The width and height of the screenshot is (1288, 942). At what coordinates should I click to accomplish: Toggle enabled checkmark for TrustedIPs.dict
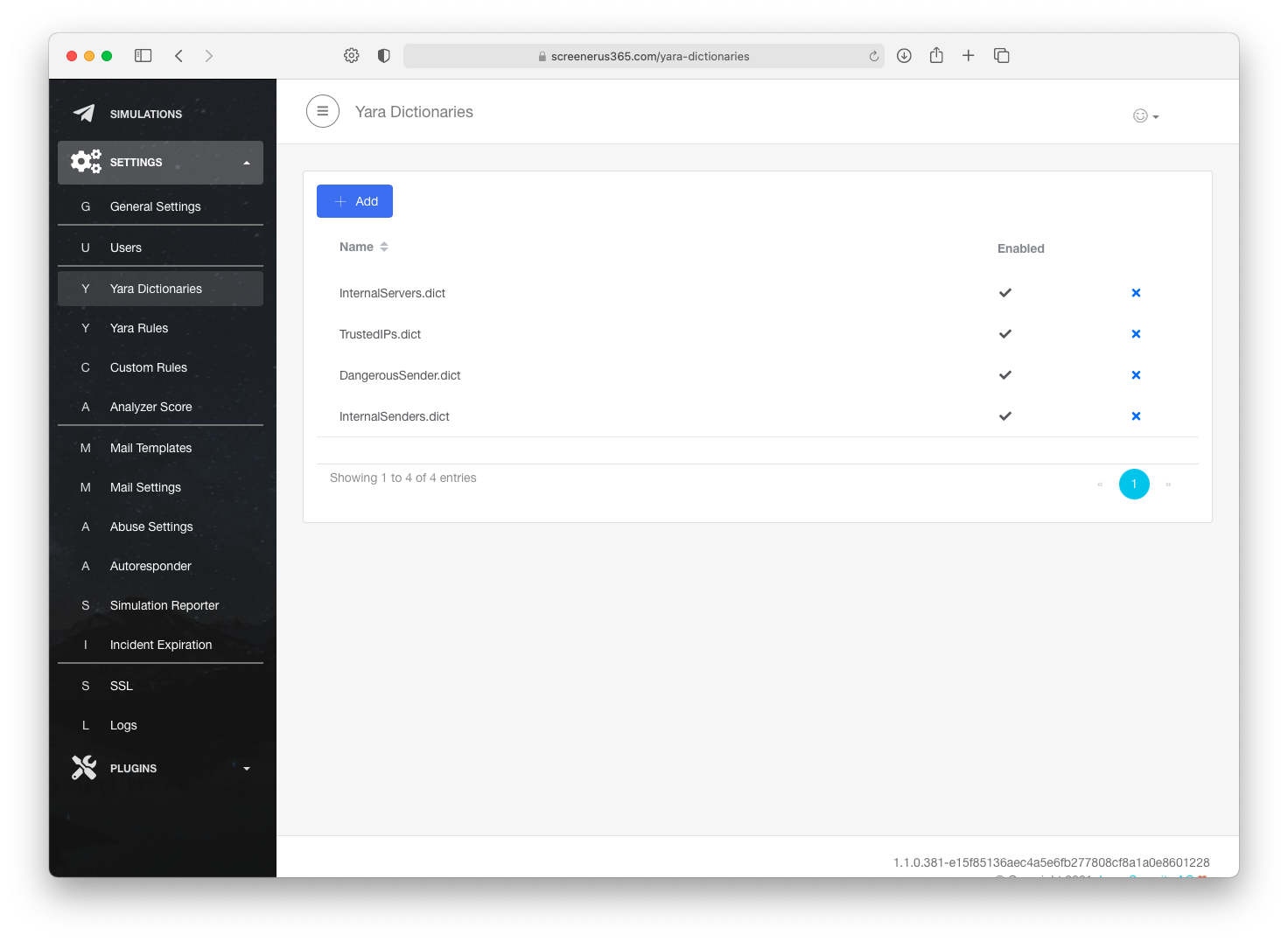tap(1005, 334)
